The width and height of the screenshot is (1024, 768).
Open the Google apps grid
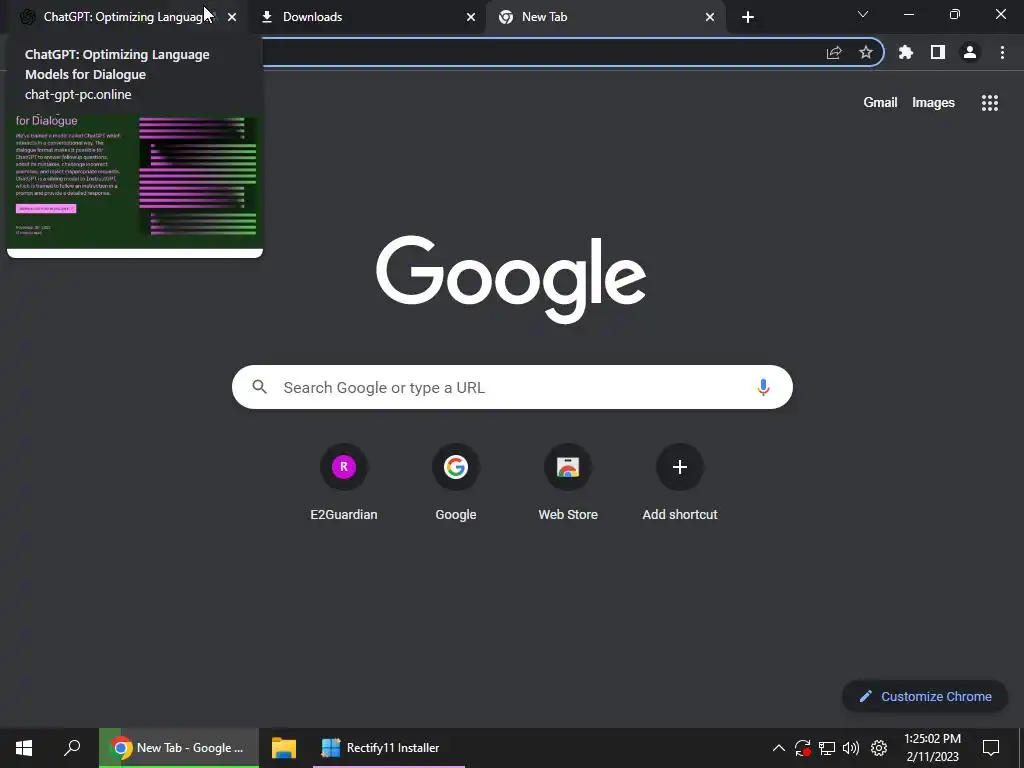pos(989,103)
